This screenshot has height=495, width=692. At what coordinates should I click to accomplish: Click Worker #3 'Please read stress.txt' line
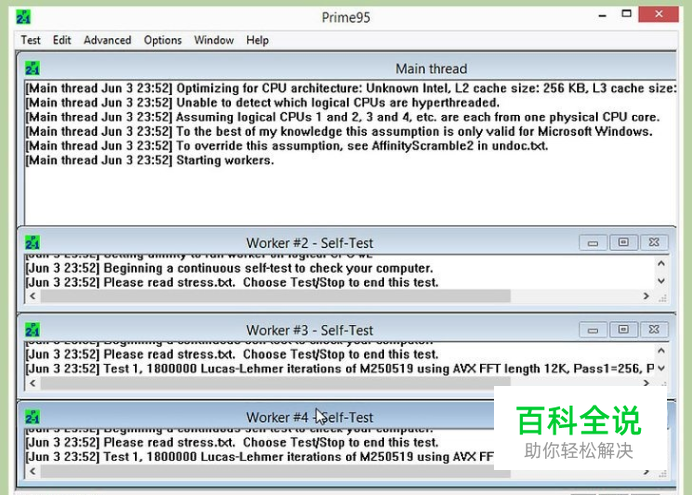[x=232, y=354]
